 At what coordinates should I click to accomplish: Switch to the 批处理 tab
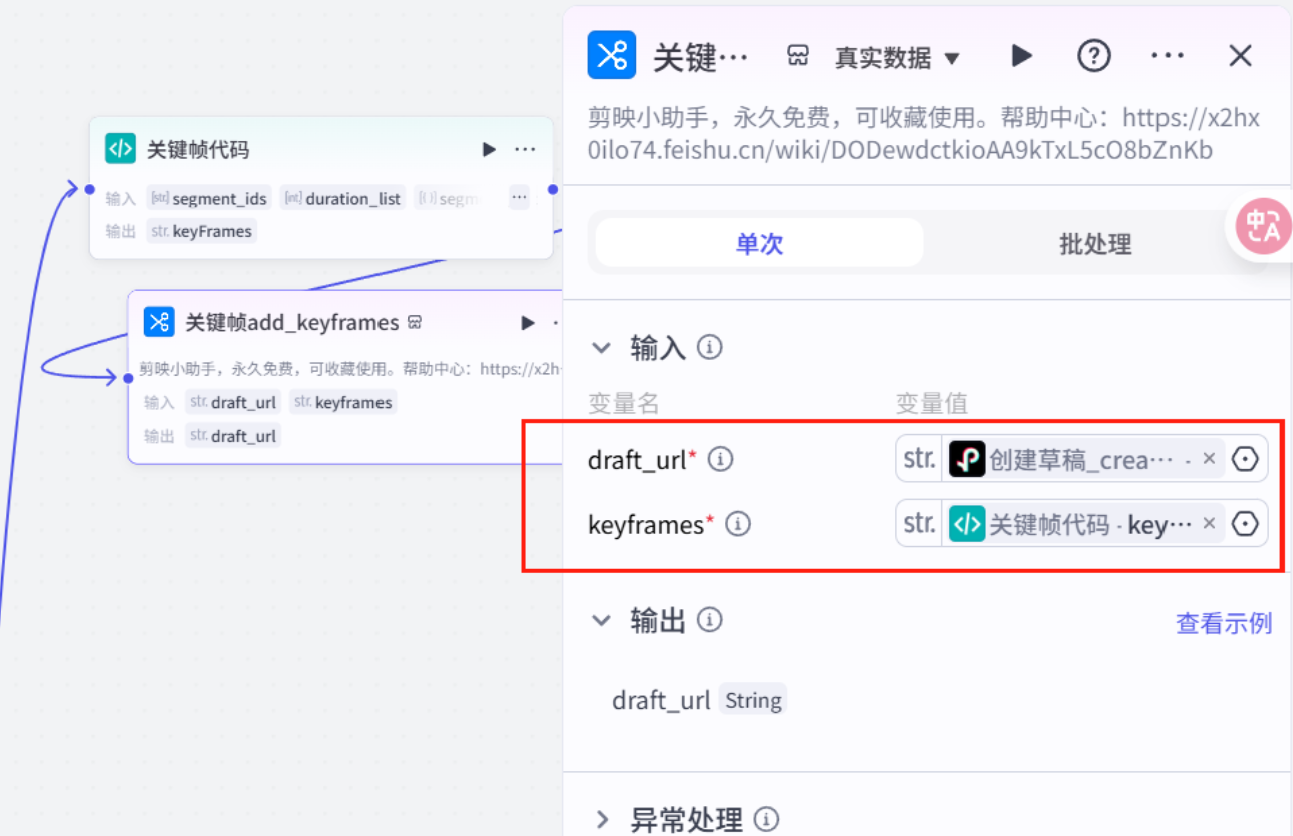coord(1094,242)
